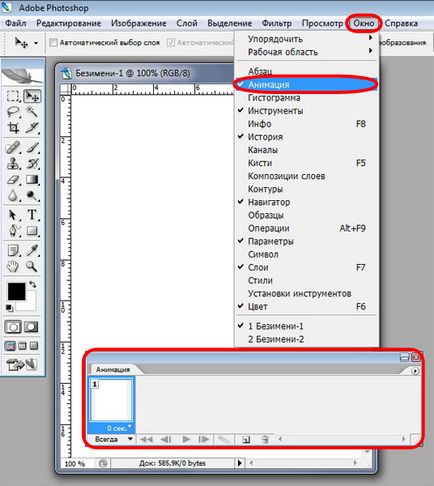Screen dimensions: 434x486
Task: Select the Rectangular Marquee tool
Action: (13, 96)
